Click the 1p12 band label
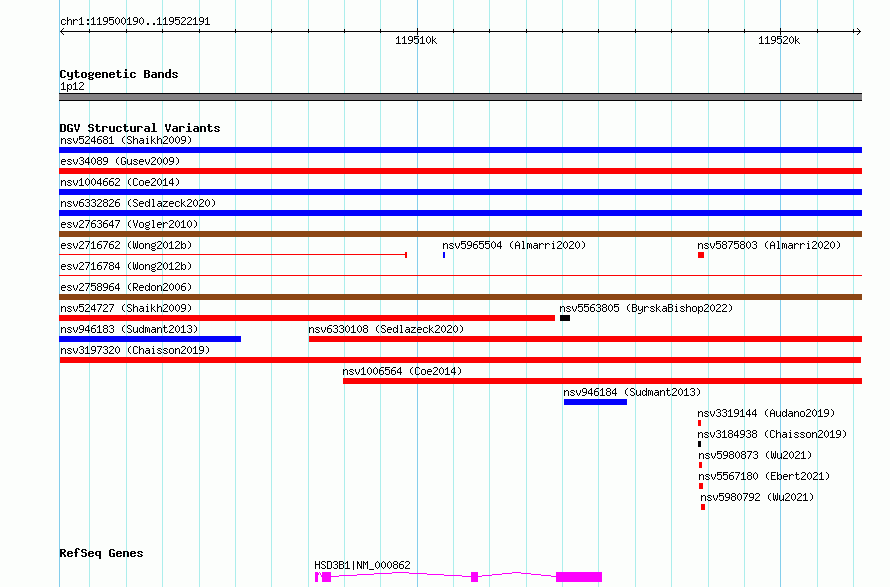The width and height of the screenshot is (890, 587). (x=72, y=86)
